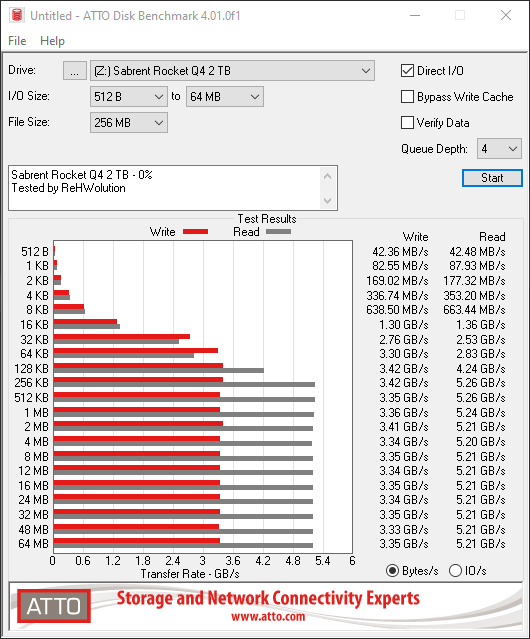Select the Bytes/s radio button
The height and width of the screenshot is (639, 530).
click(x=392, y=571)
